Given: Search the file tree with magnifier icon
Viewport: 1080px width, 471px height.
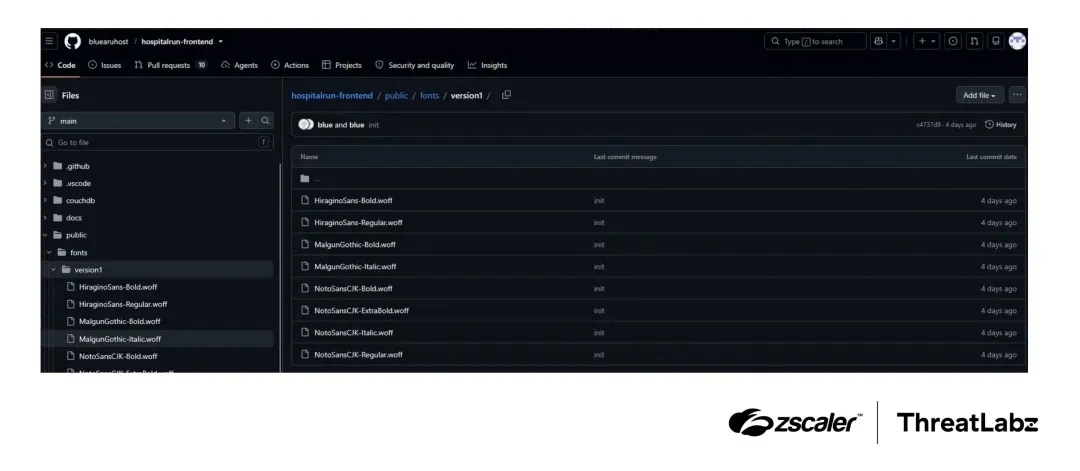Looking at the screenshot, I should pyautogui.click(x=265, y=121).
